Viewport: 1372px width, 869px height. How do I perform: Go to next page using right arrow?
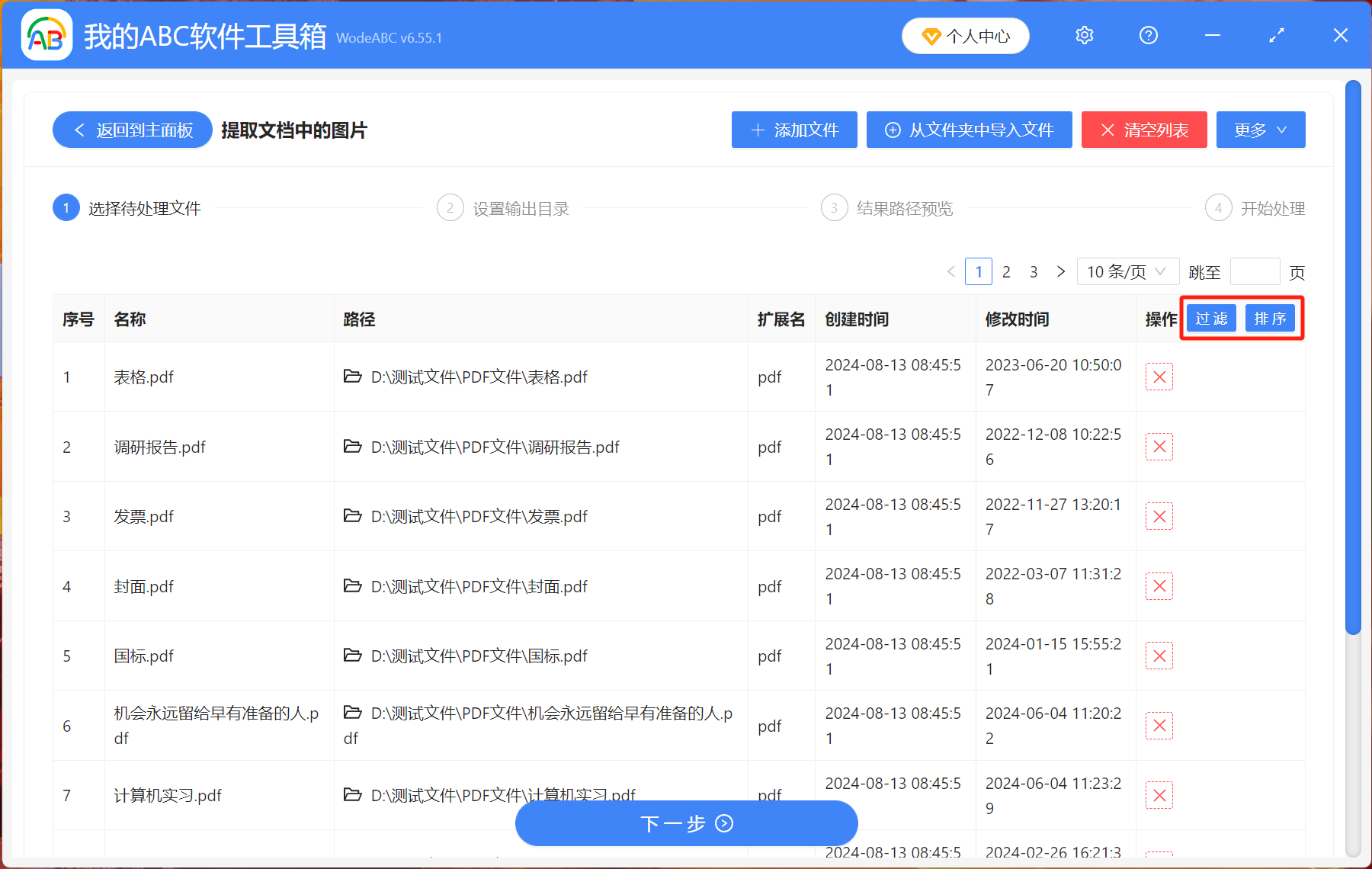click(x=1060, y=271)
